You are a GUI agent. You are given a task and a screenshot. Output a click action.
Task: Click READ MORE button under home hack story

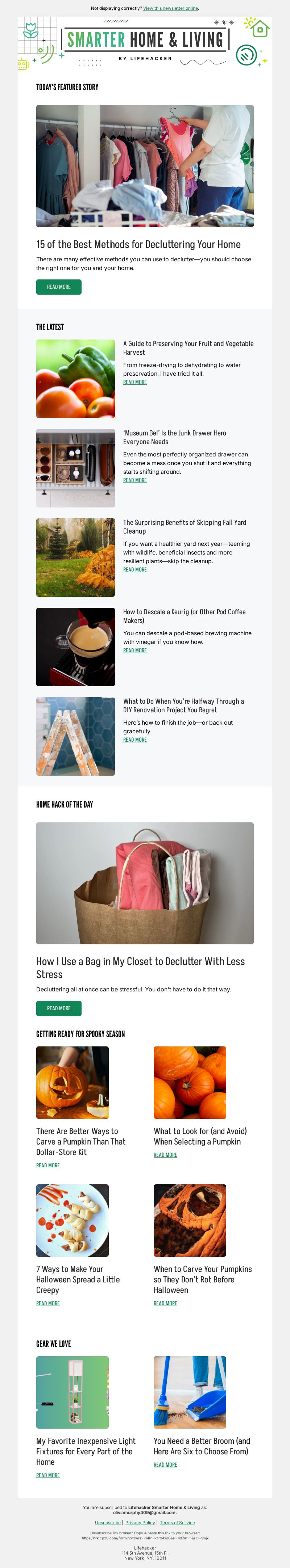coord(59,1009)
